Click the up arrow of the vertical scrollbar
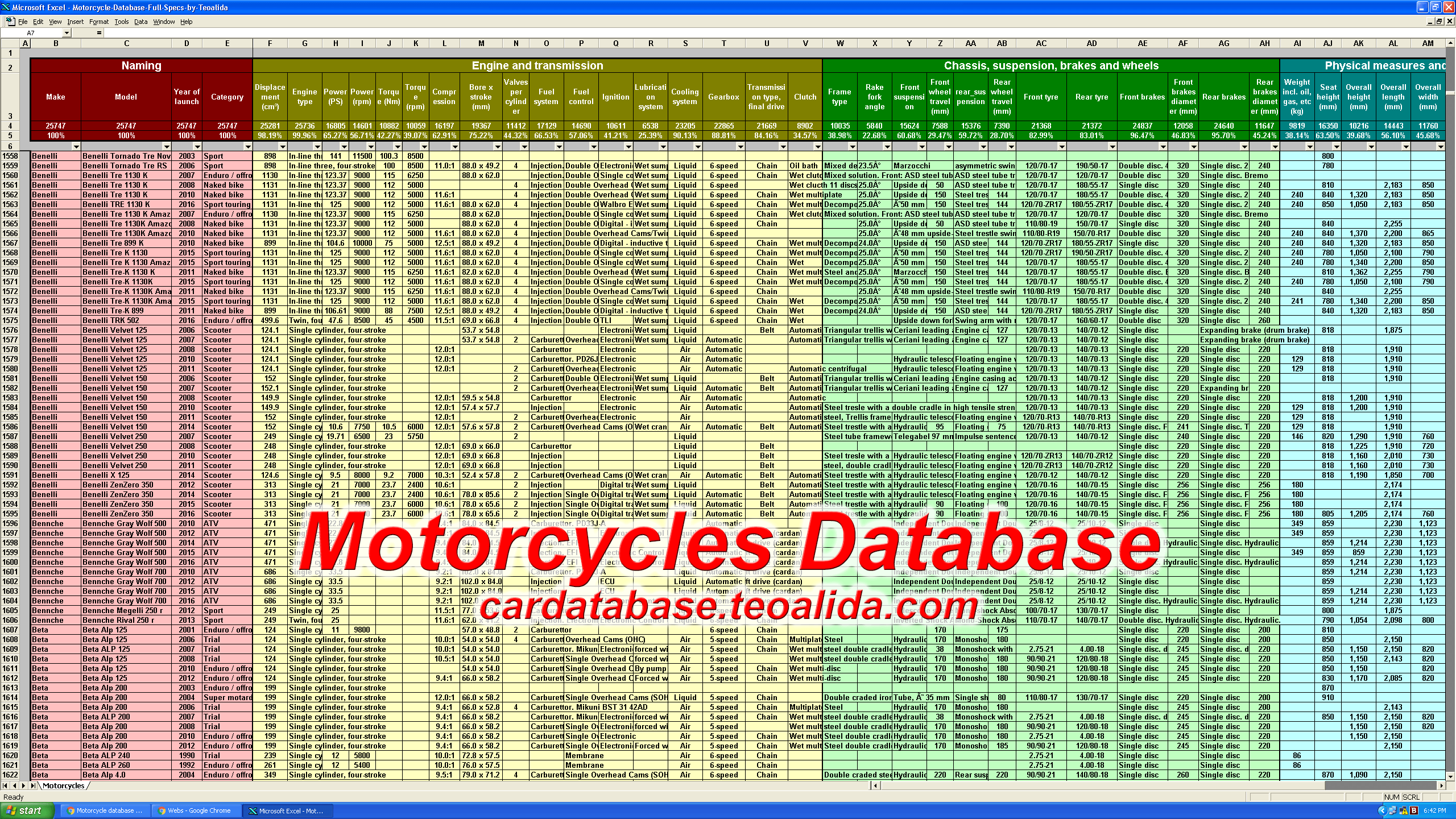 1450,43
